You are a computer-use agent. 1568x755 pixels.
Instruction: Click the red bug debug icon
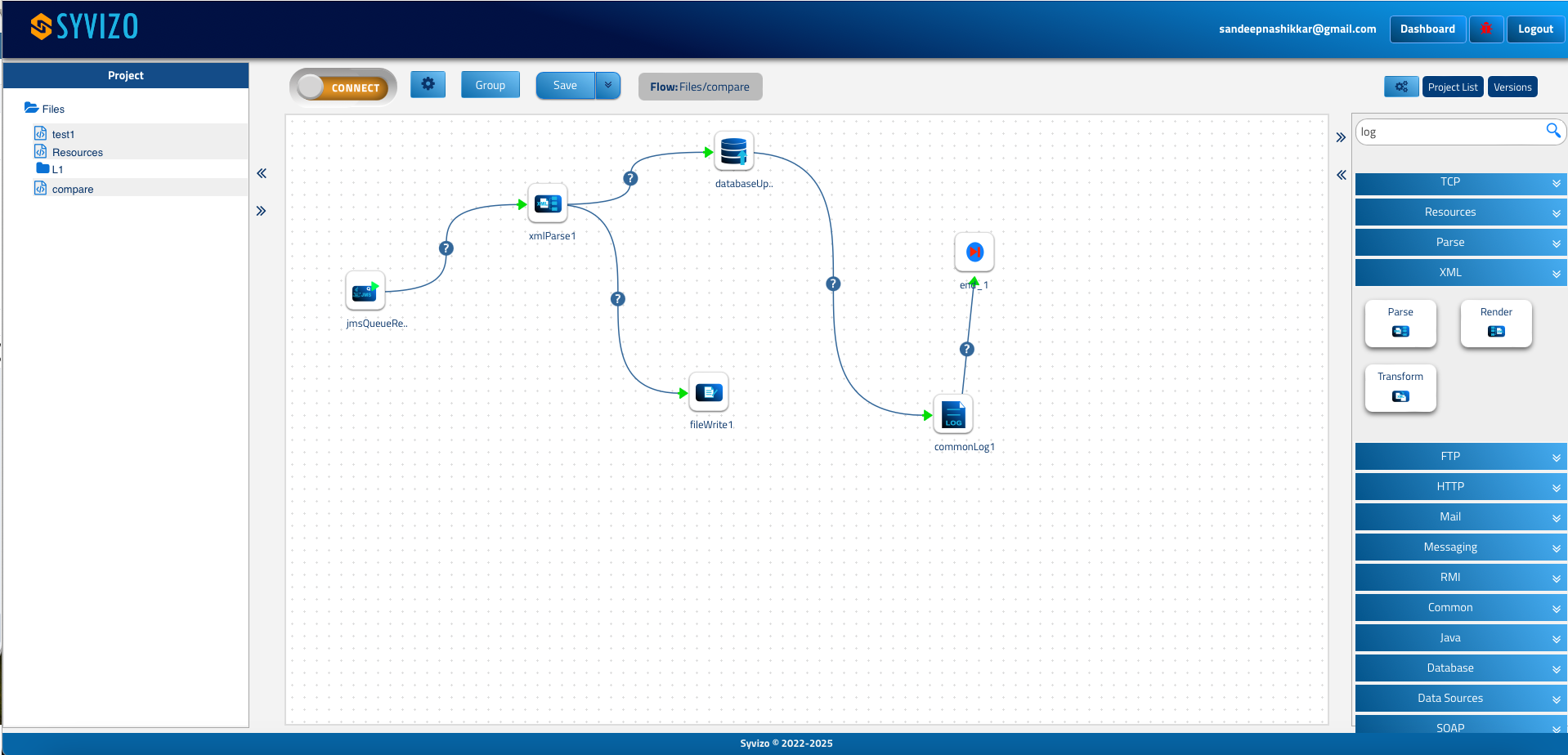(x=1485, y=29)
